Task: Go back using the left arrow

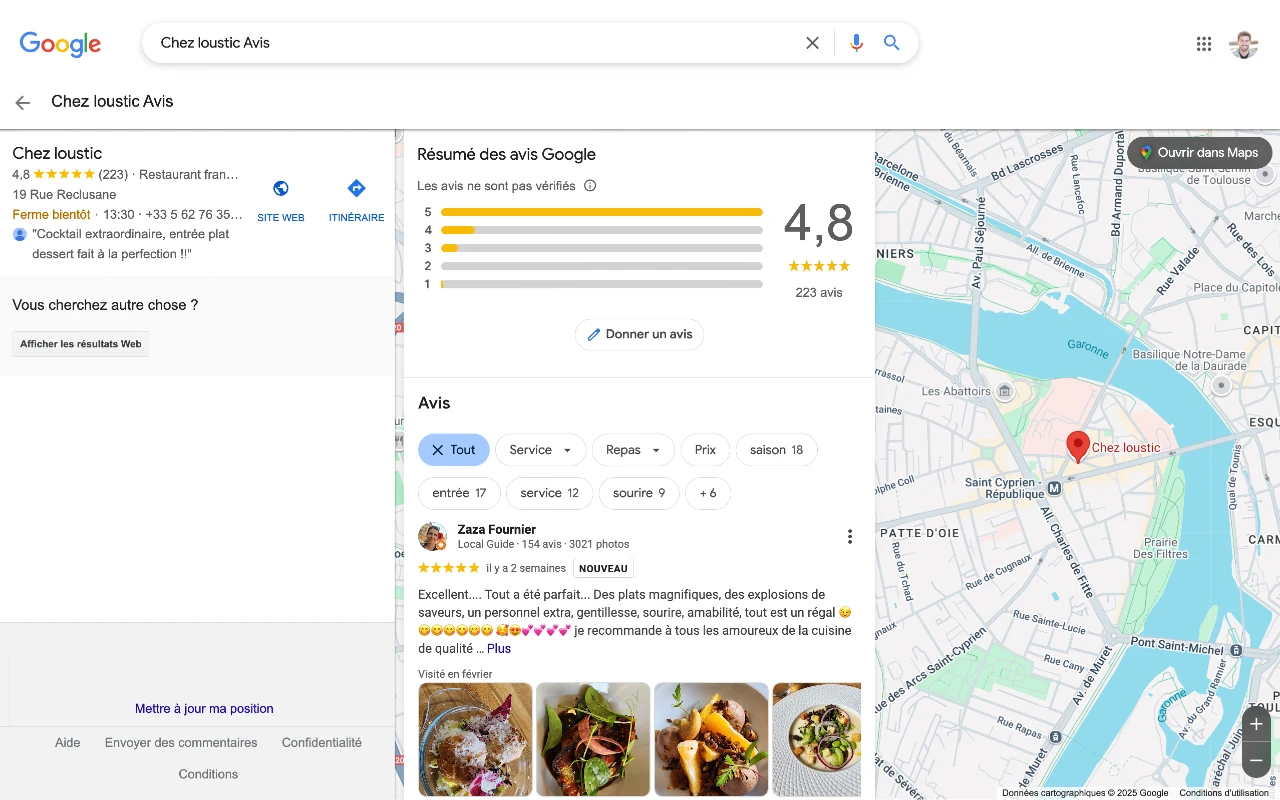Action: [x=23, y=102]
